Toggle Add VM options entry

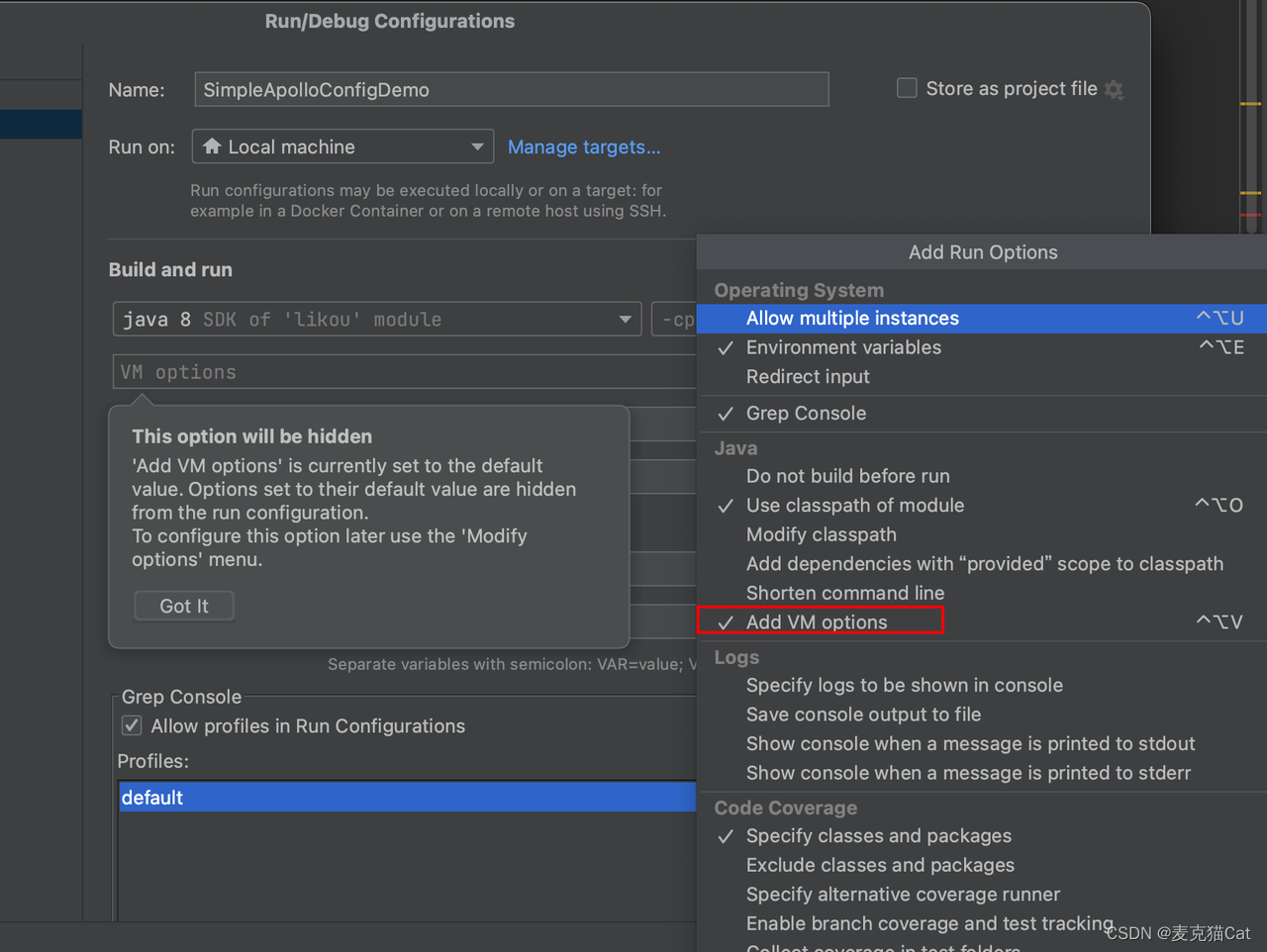click(982, 621)
